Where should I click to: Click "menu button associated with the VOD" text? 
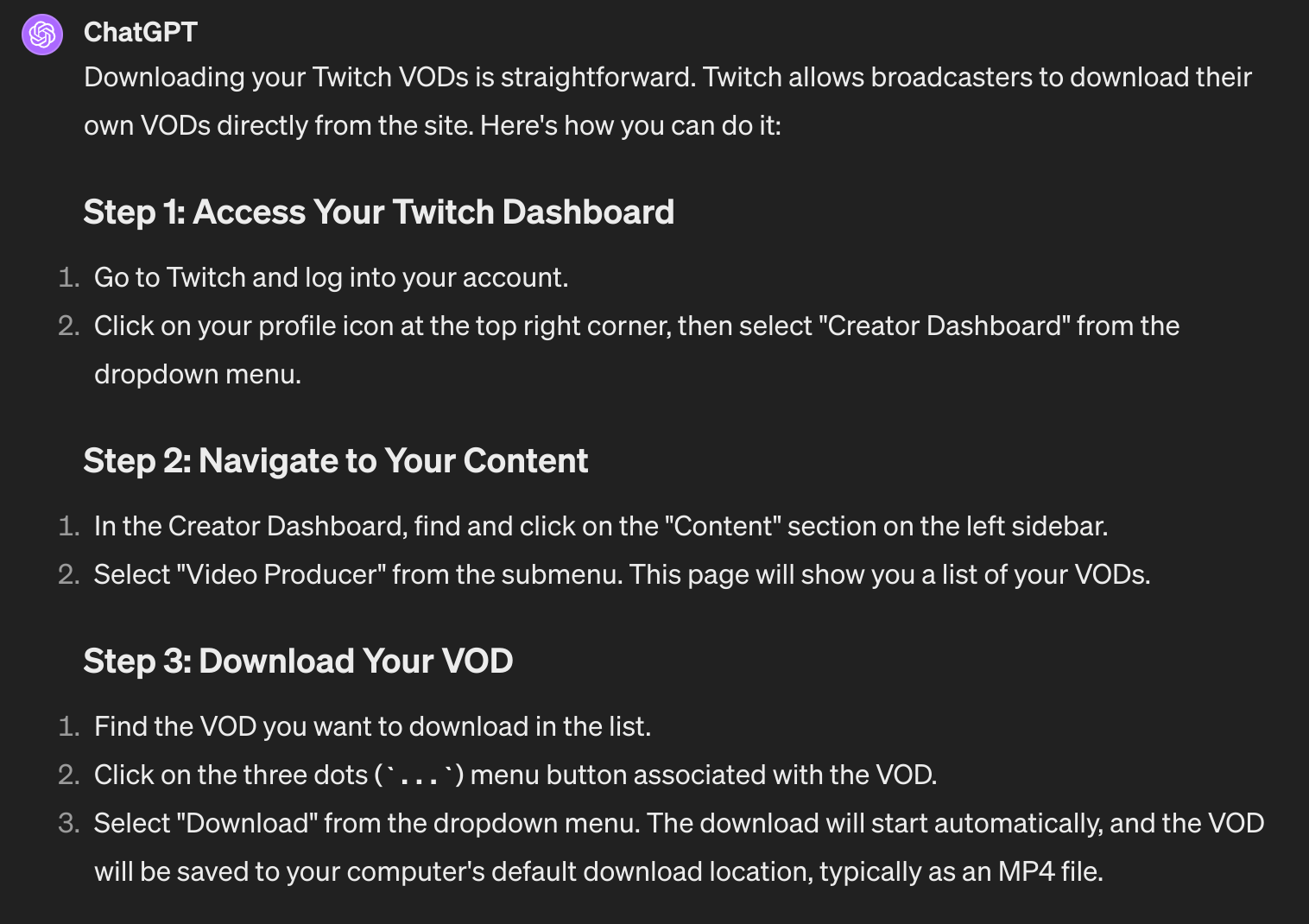click(703, 775)
